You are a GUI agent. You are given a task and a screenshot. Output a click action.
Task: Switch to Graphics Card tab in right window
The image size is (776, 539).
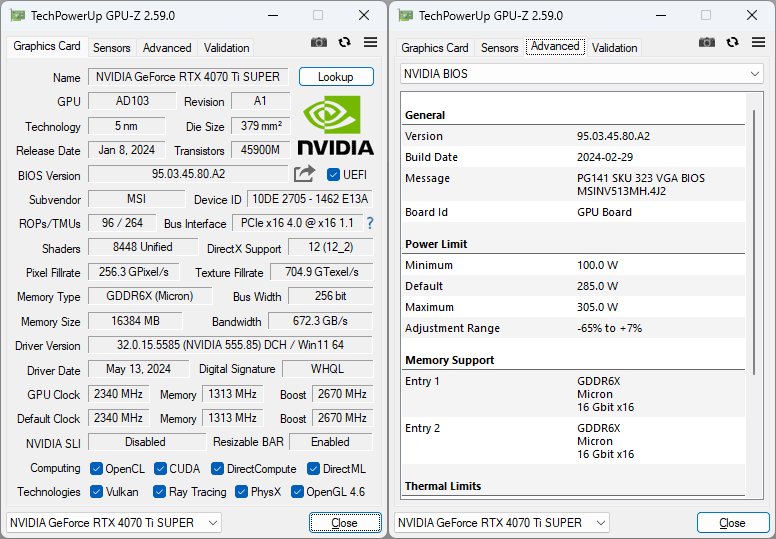435,48
